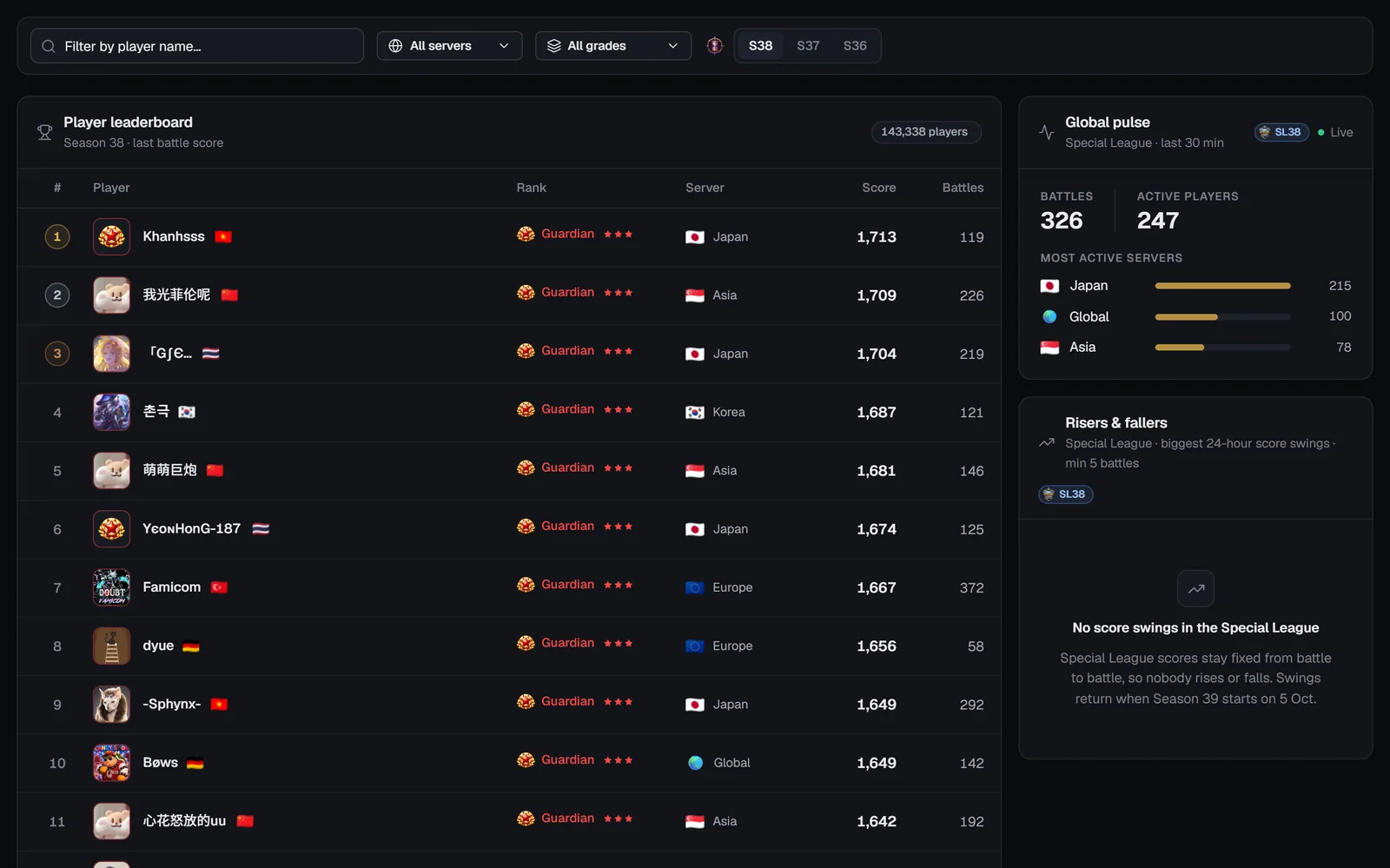Click the globe icon beside All servers
The height and width of the screenshot is (868, 1390).
[395, 46]
